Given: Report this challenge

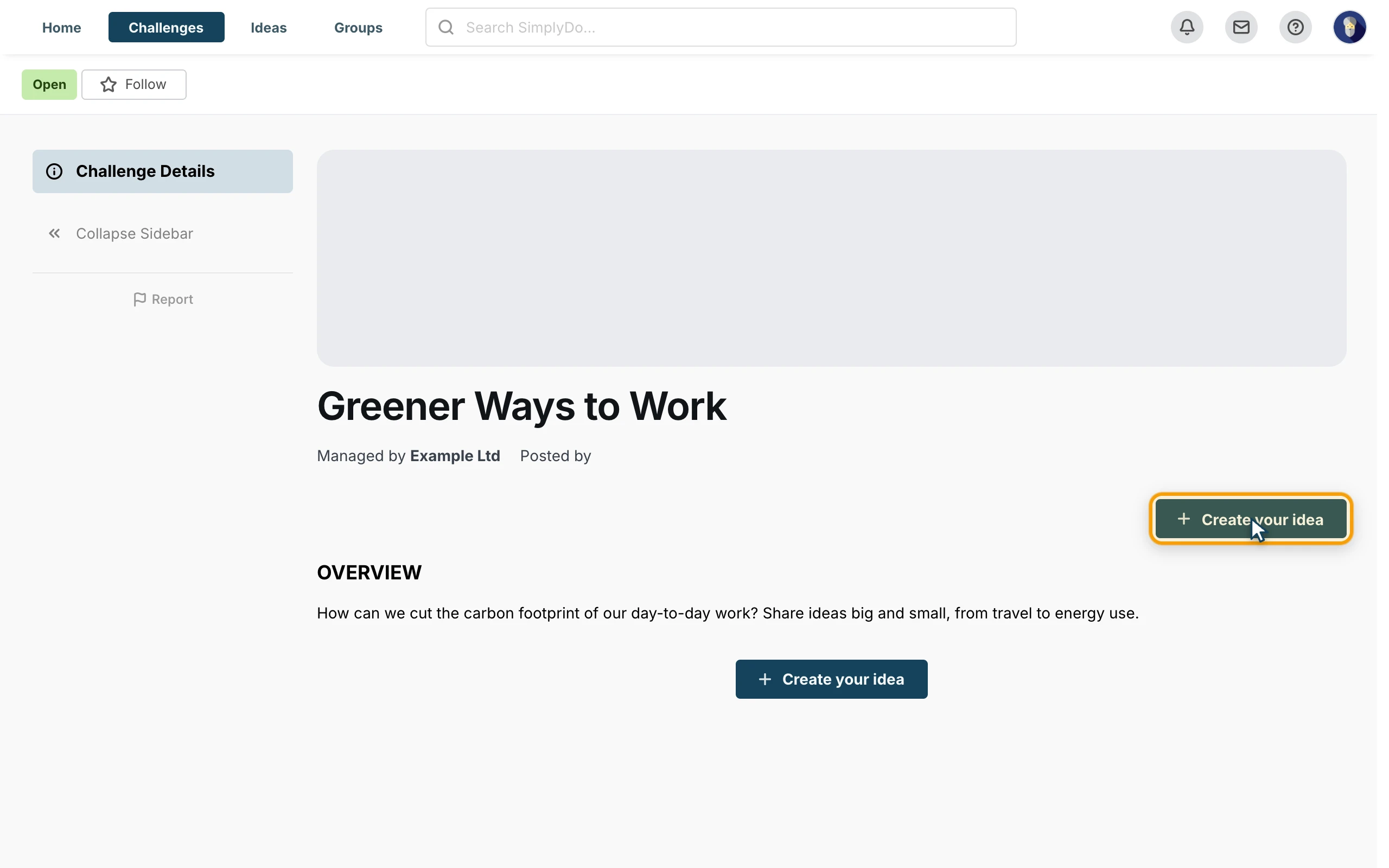Looking at the screenshot, I should [x=163, y=299].
